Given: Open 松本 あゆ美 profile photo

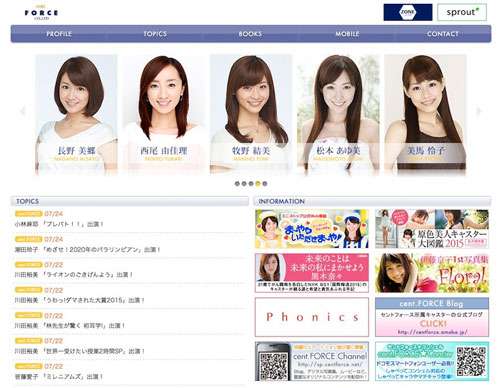Looking at the screenshot, I should click(338, 115).
